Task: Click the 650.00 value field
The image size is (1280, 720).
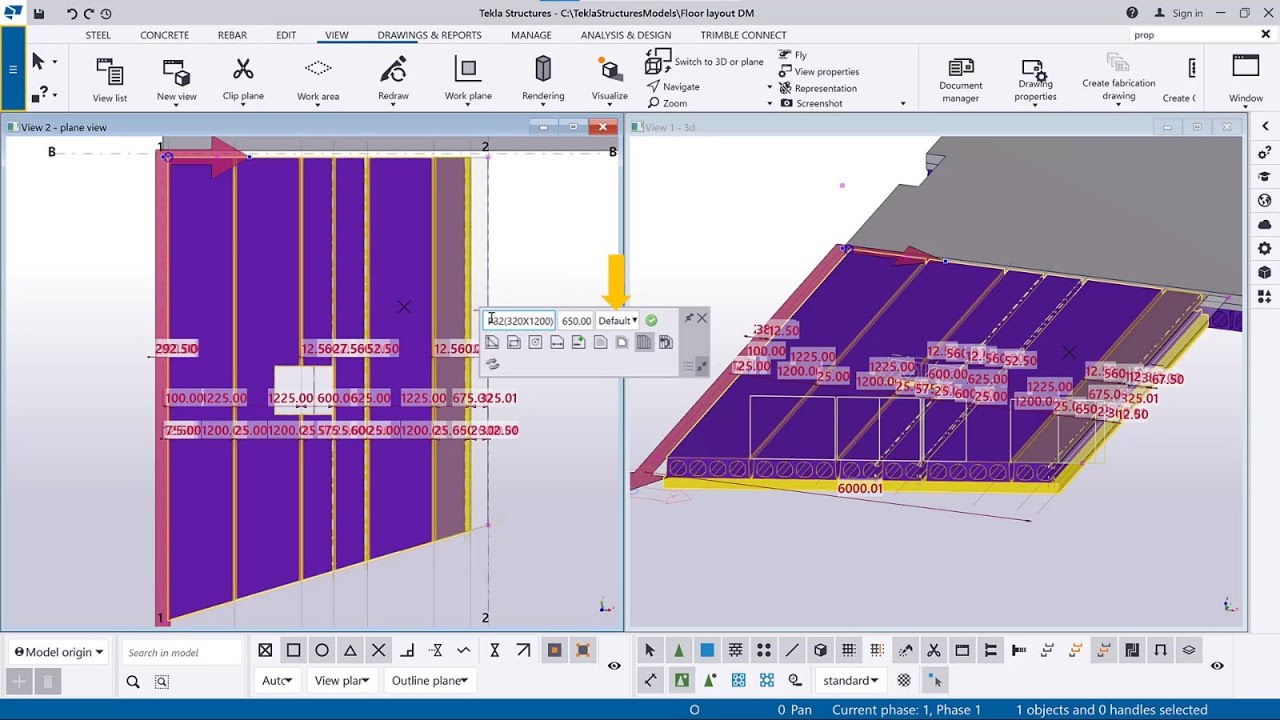Action: click(576, 321)
